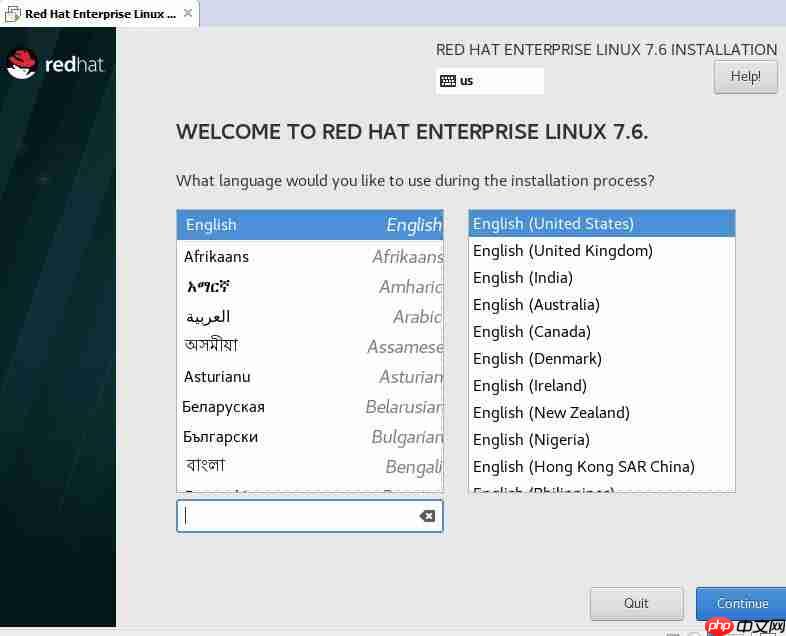Select English (New Zealand) locale

click(x=602, y=413)
